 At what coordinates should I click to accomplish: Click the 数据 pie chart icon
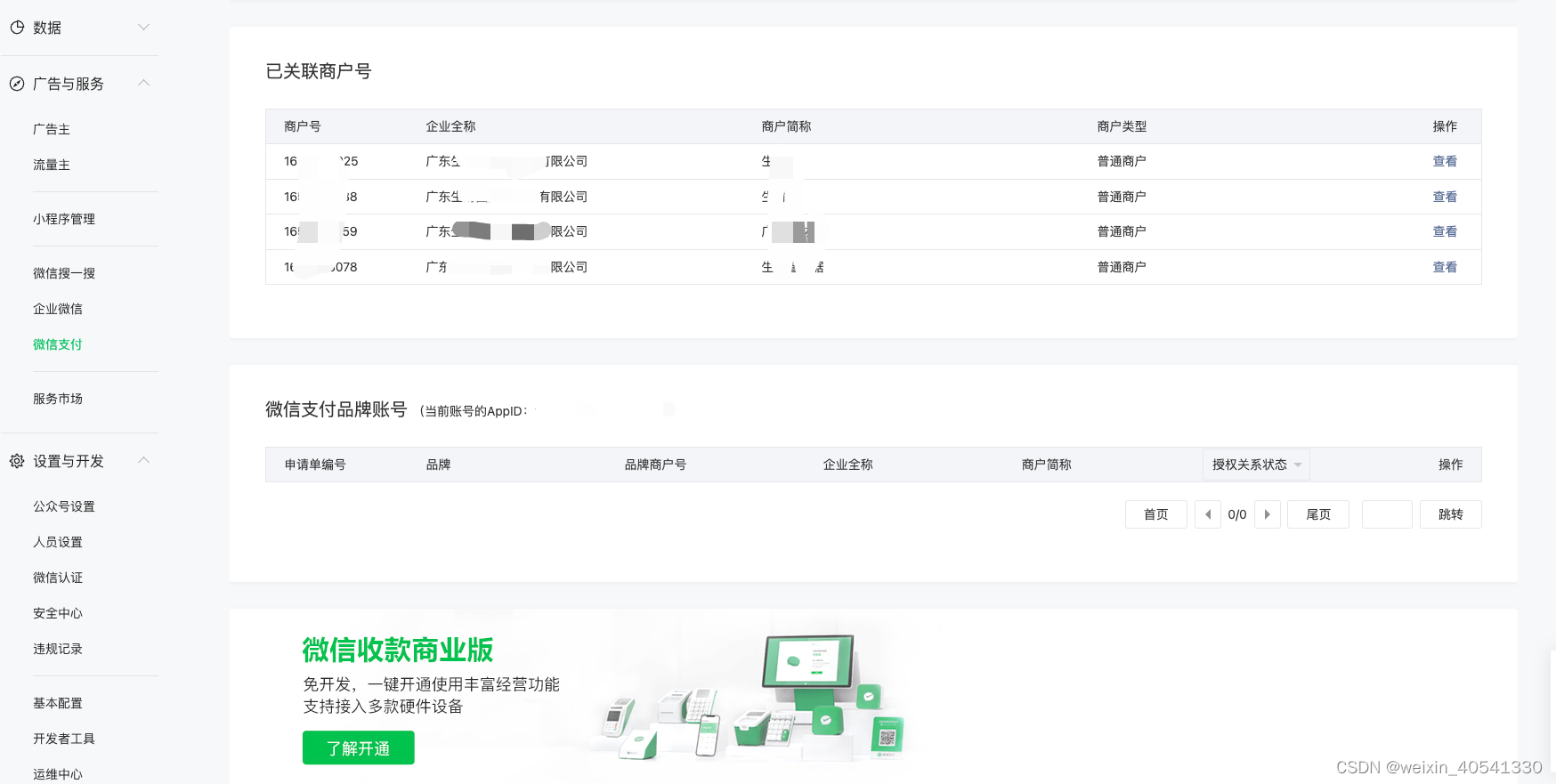pos(17,28)
